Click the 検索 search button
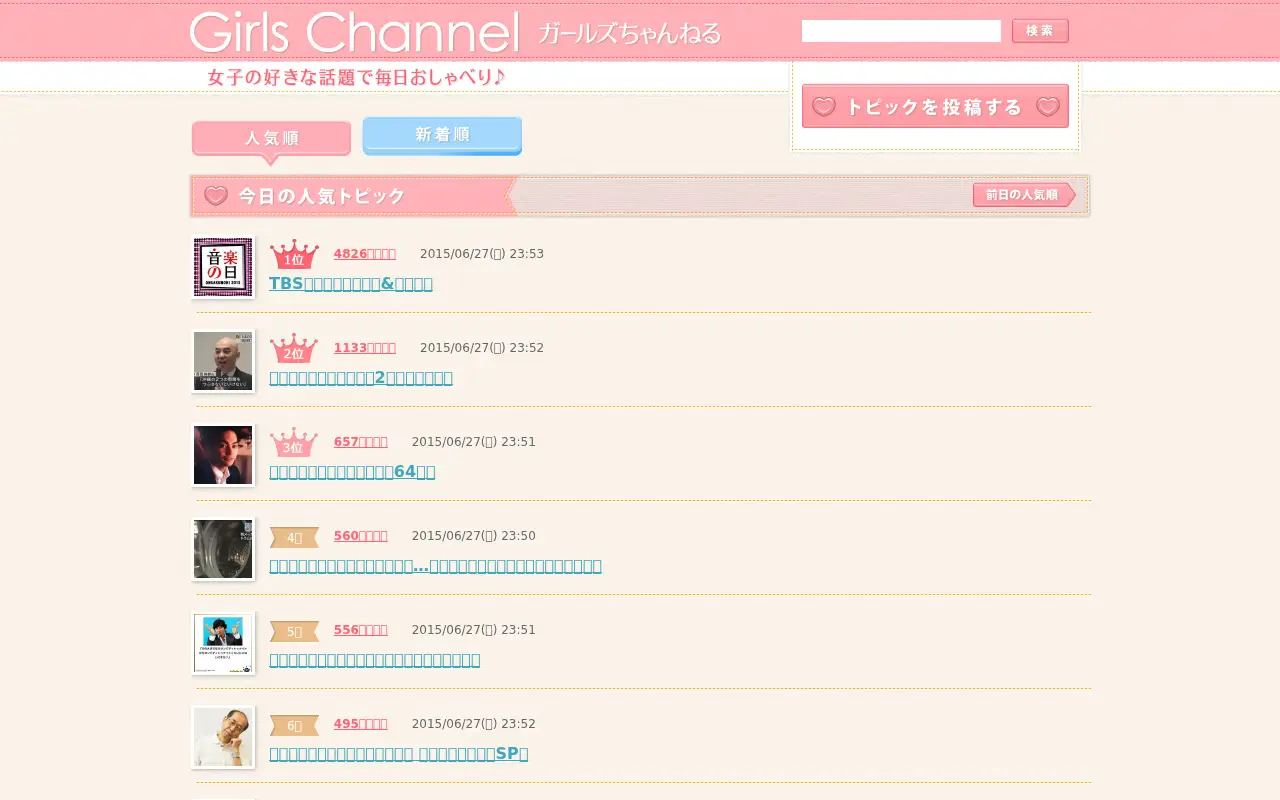The image size is (1280, 800). click(x=1040, y=31)
